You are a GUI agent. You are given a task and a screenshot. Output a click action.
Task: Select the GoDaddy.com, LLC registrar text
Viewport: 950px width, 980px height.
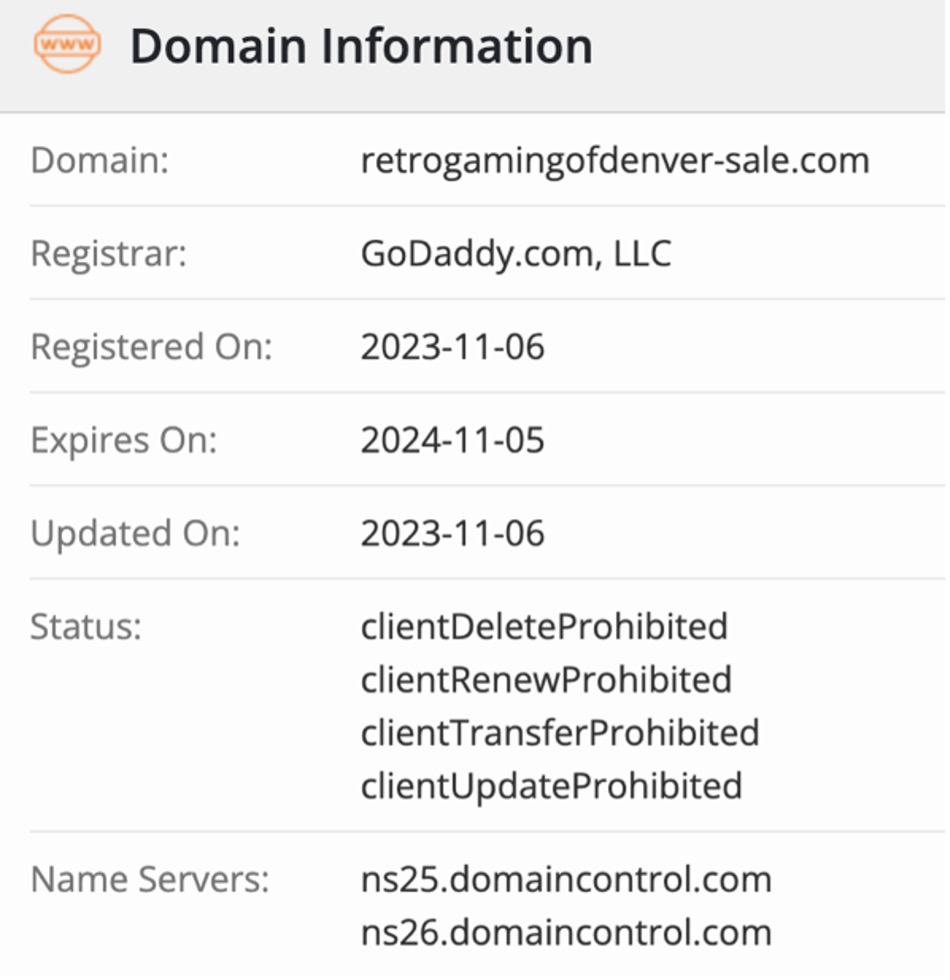(516, 253)
